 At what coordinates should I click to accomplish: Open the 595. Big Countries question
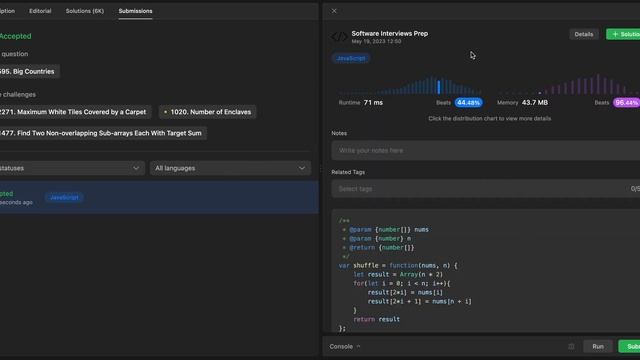[x=29, y=71]
